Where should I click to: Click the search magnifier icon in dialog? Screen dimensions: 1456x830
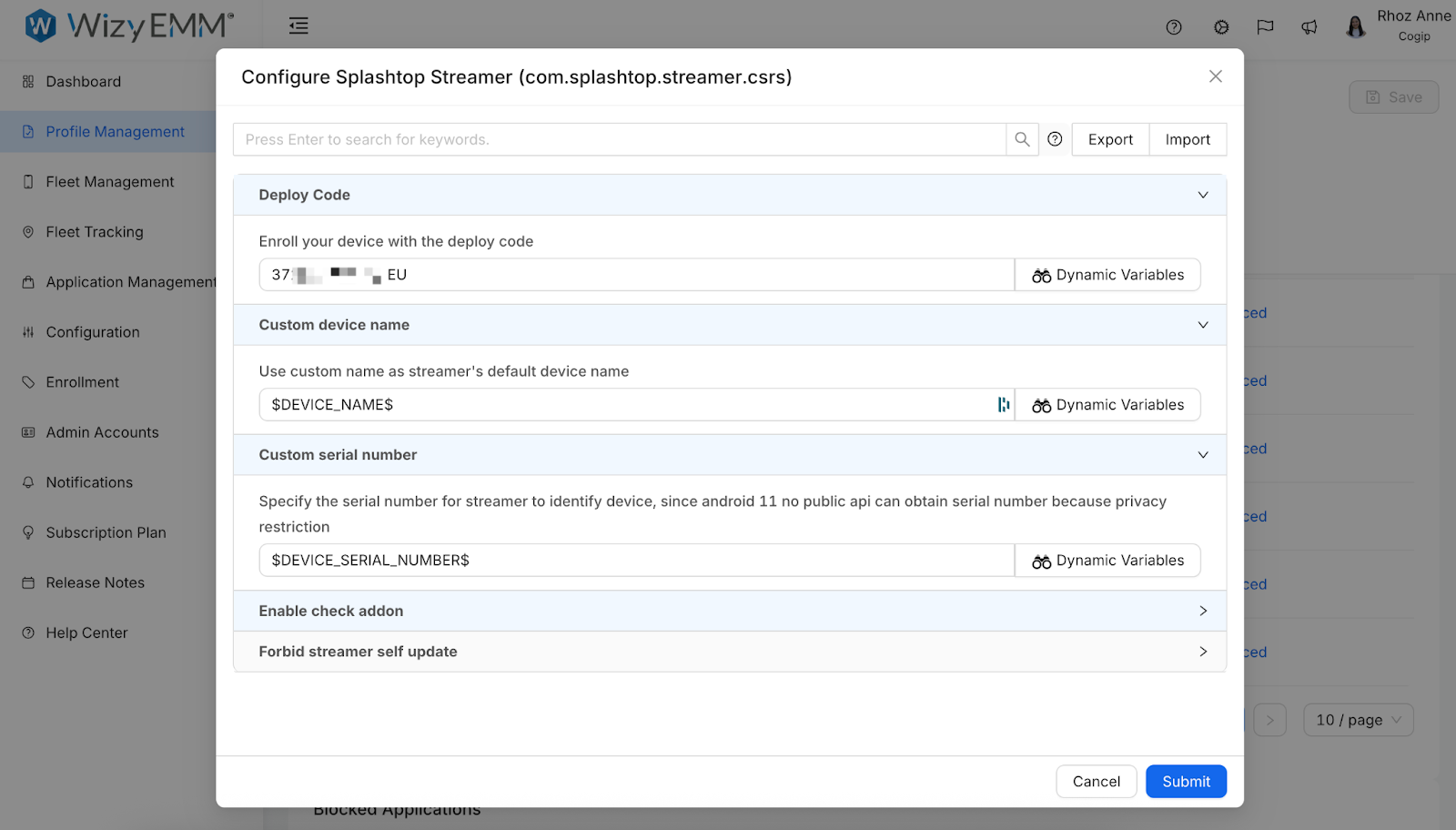click(1022, 139)
